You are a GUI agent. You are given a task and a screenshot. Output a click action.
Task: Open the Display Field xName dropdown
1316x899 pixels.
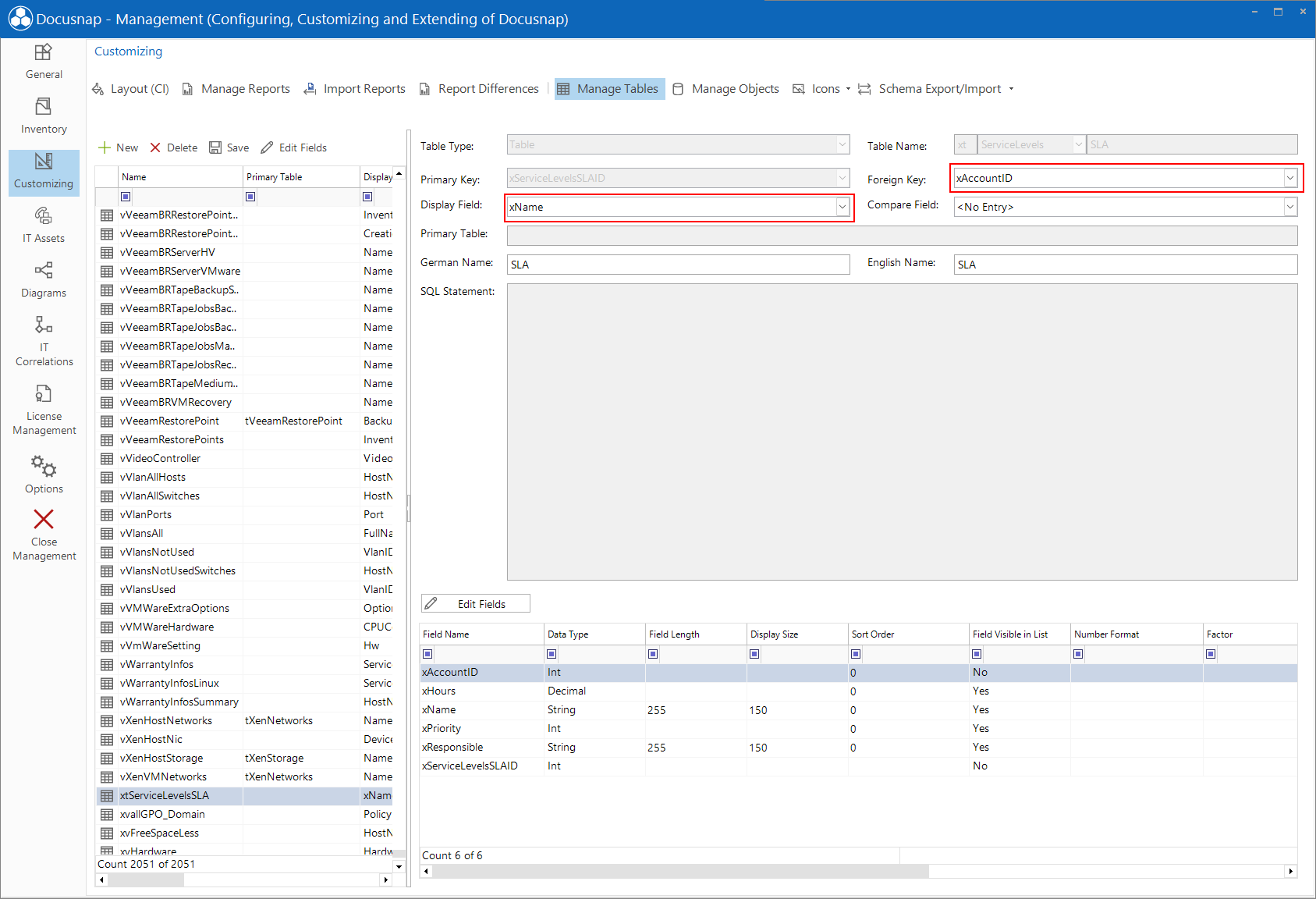coord(842,207)
